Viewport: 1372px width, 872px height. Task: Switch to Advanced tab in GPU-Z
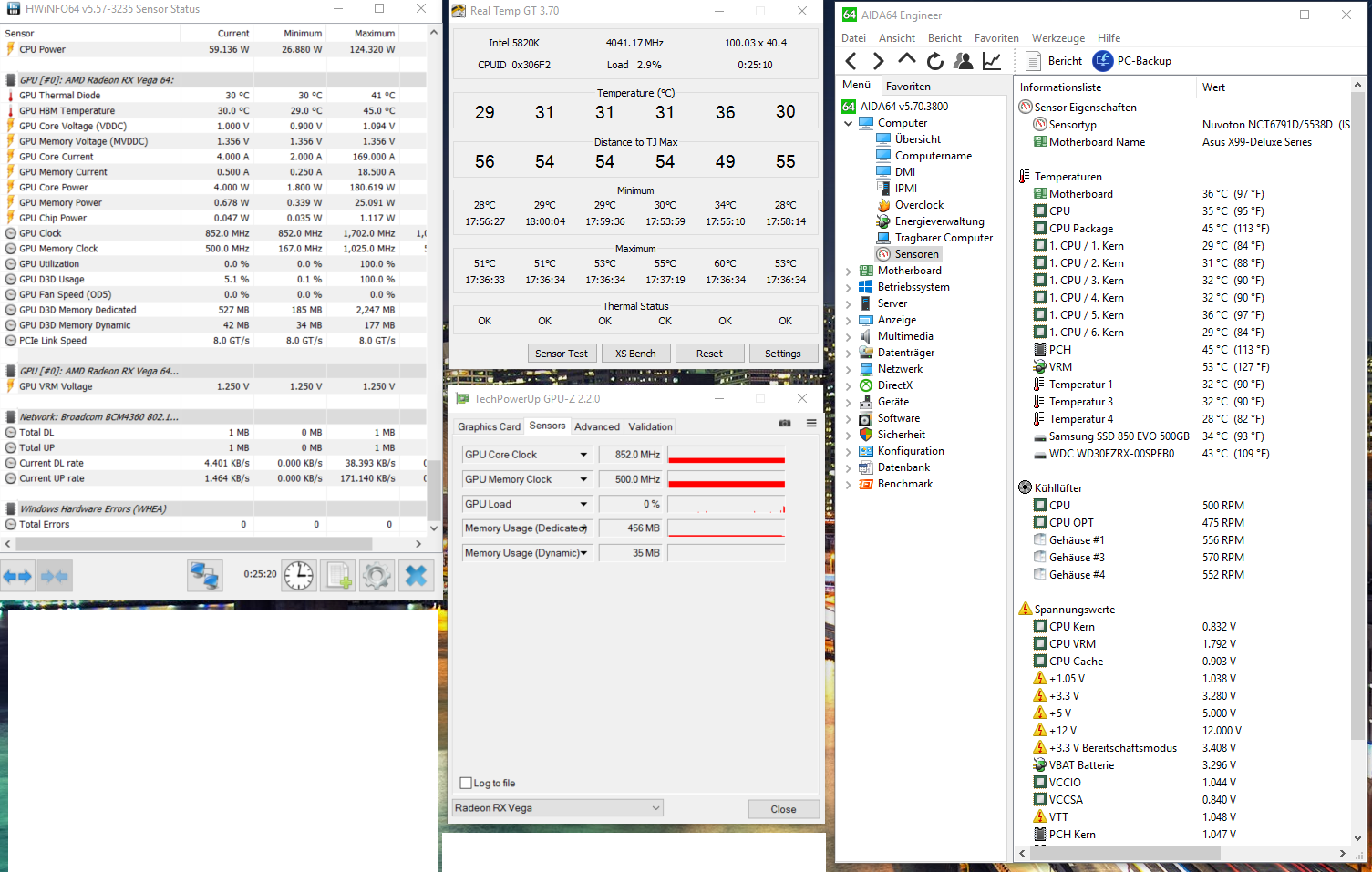[597, 426]
